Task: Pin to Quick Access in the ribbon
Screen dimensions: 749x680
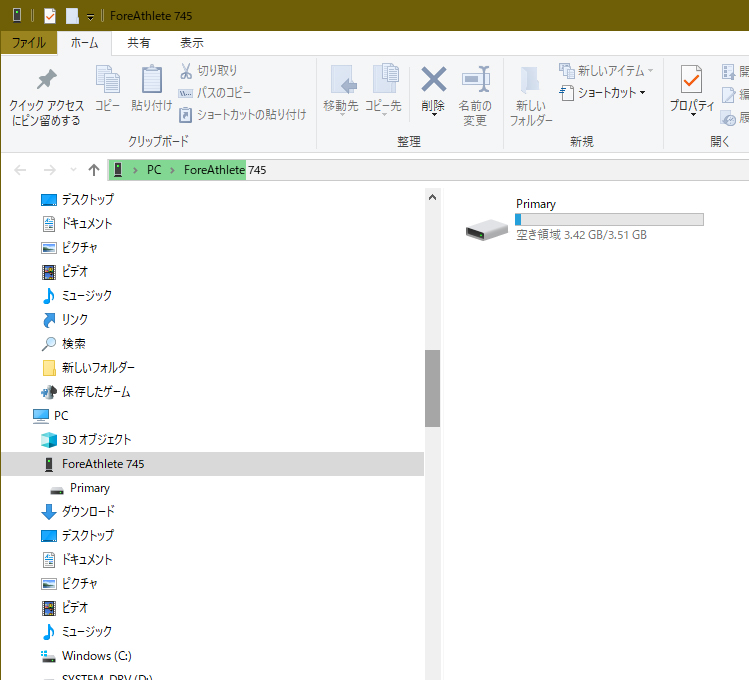Action: tap(46, 98)
